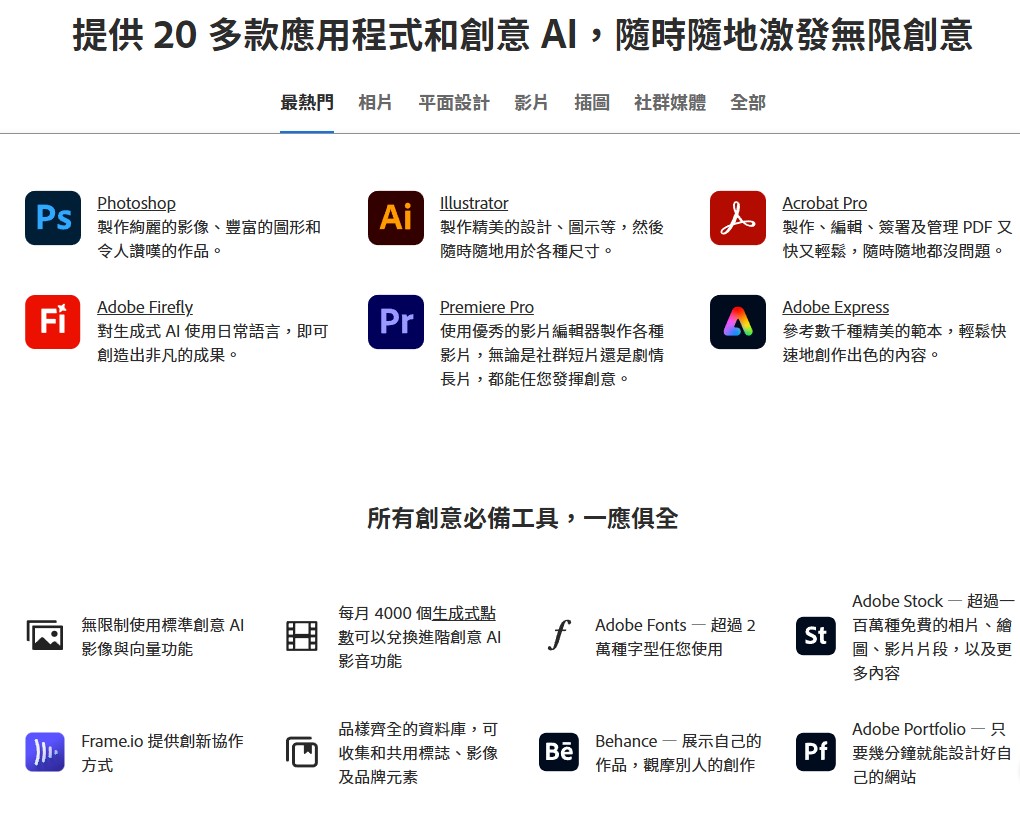Click the Adobe Portfolio Pf icon

(815, 752)
